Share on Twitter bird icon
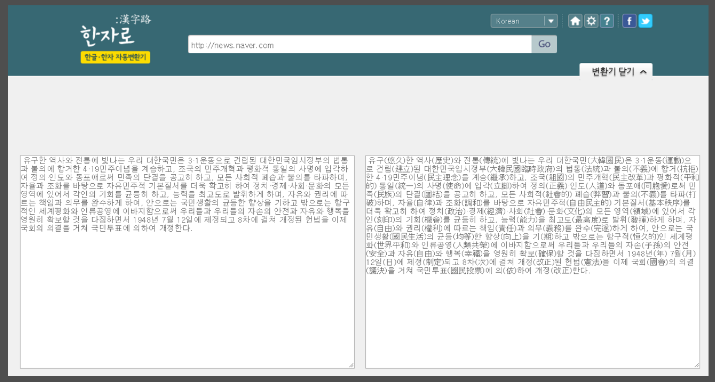 click(645, 21)
